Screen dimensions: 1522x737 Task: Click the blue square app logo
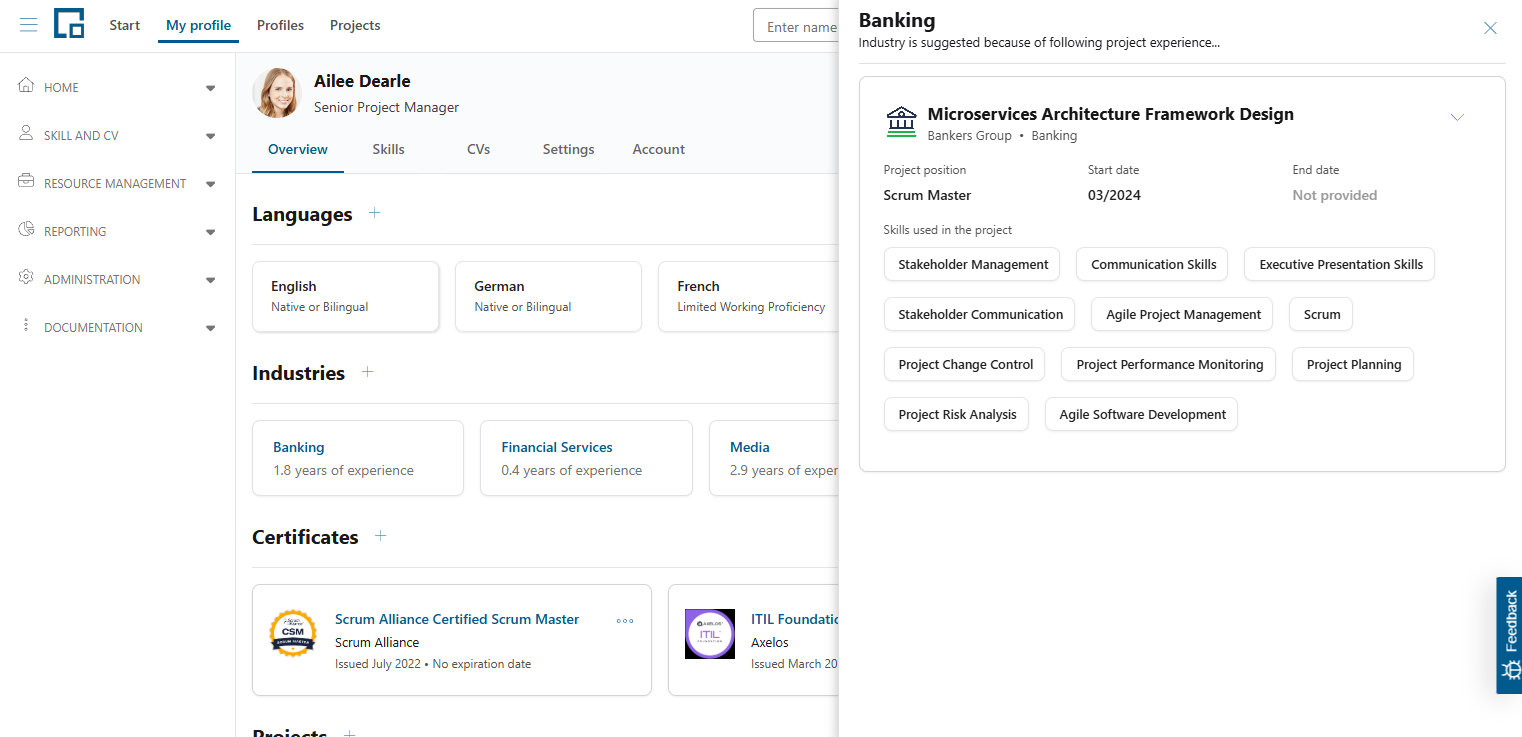69,23
